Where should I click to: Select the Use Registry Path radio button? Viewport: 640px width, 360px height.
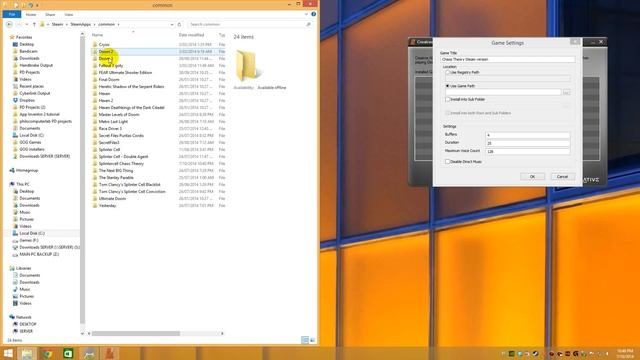point(448,72)
